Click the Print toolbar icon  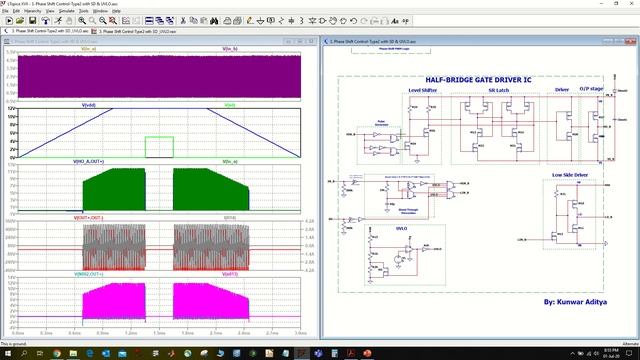238,21
